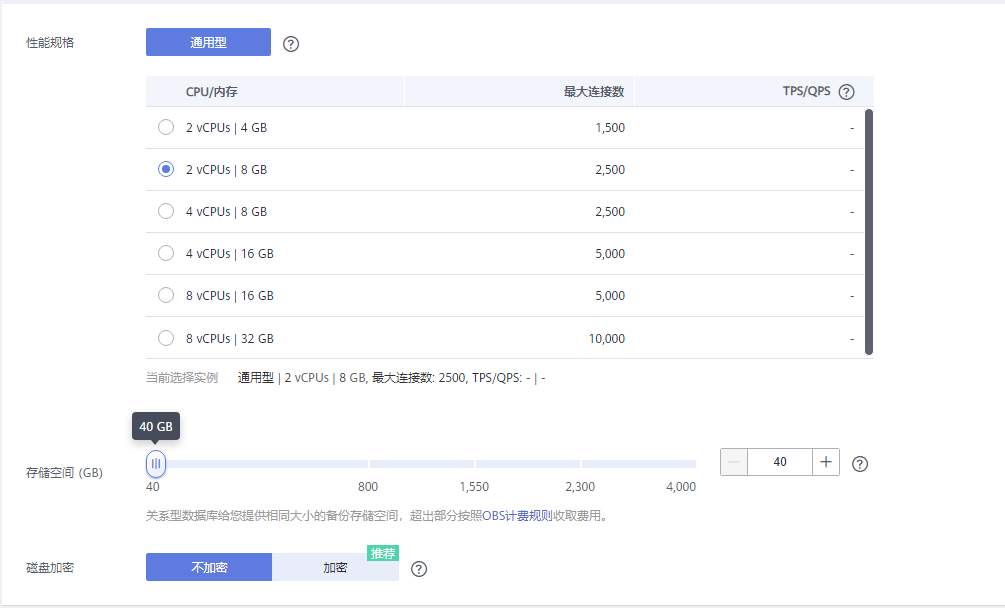Click the 性能规格 label

pyautogui.click(x=50, y=42)
